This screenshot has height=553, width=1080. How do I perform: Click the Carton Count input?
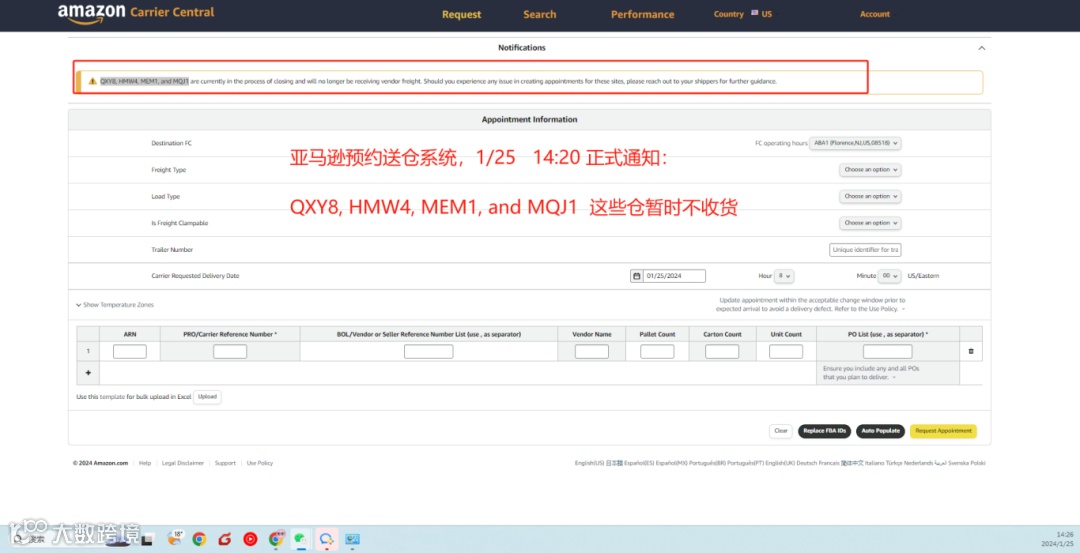pyautogui.click(x=722, y=351)
